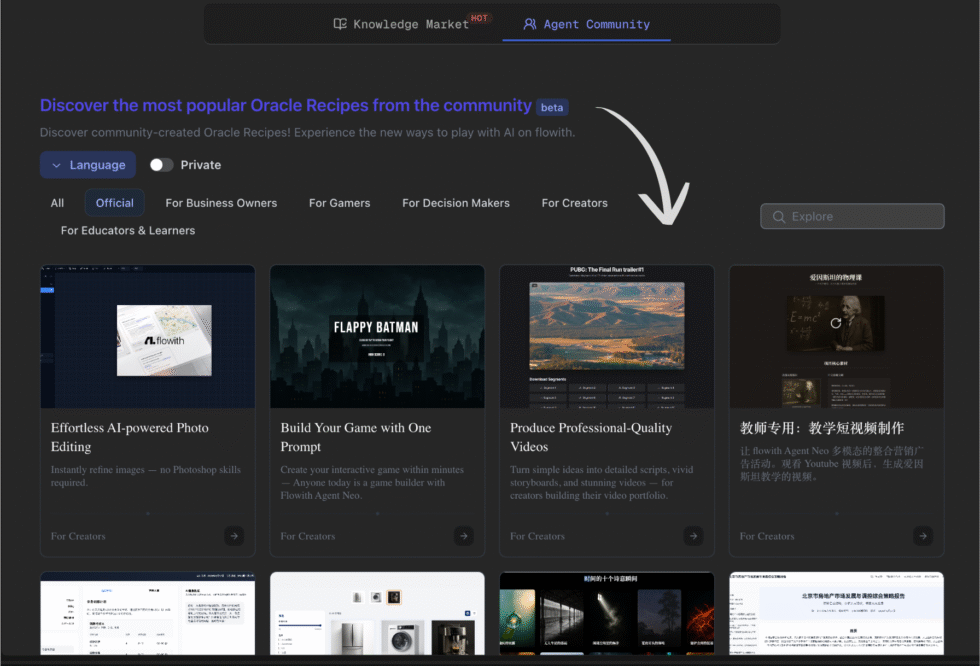980x666 pixels.
Task: Toggle the Private switch
Action: (x=159, y=164)
